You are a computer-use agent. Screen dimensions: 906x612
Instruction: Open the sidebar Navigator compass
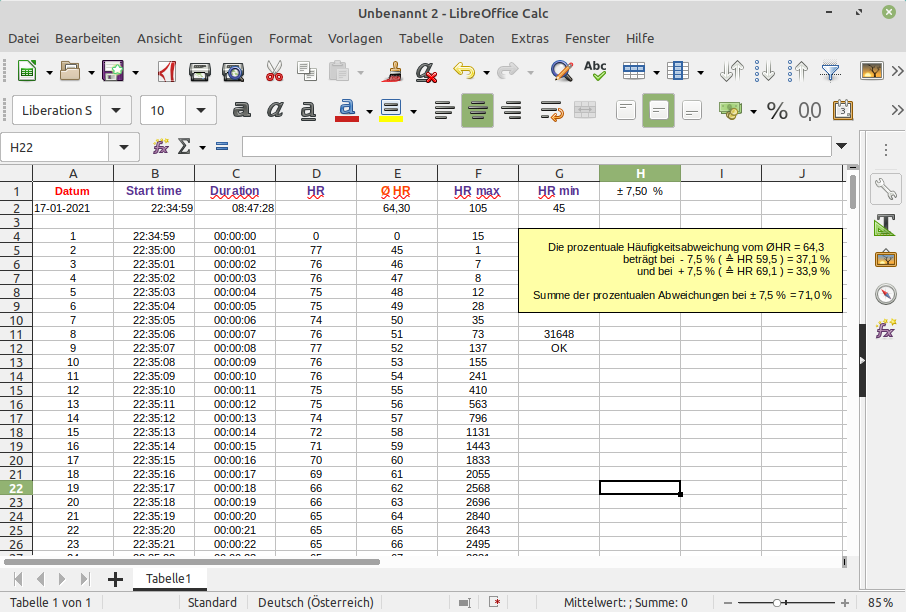coord(885,294)
